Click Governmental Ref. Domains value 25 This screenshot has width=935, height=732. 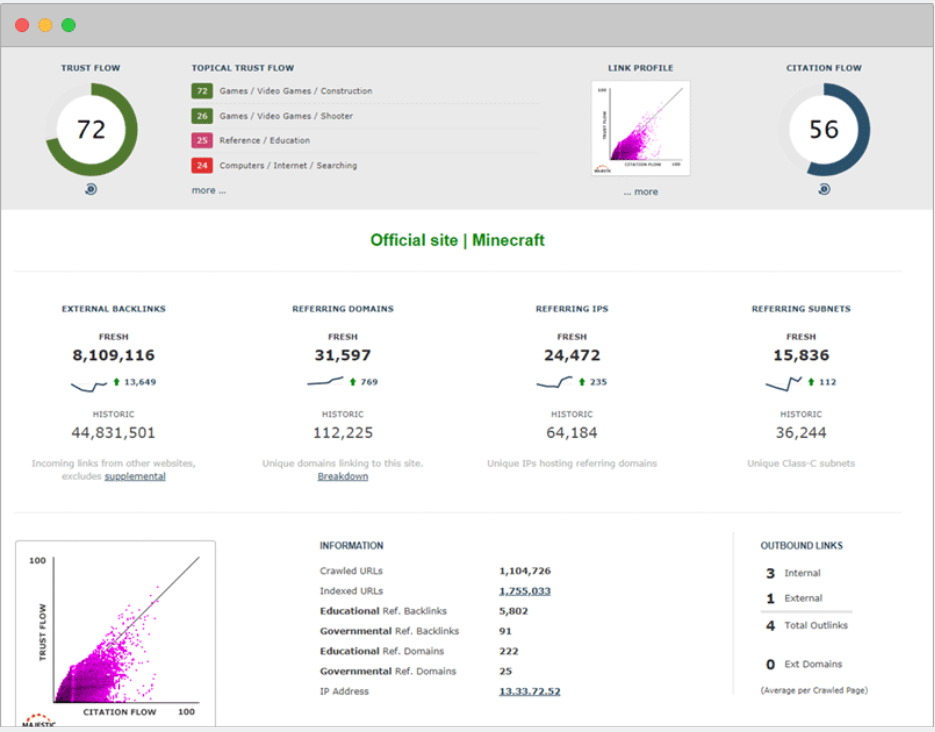tap(506, 671)
